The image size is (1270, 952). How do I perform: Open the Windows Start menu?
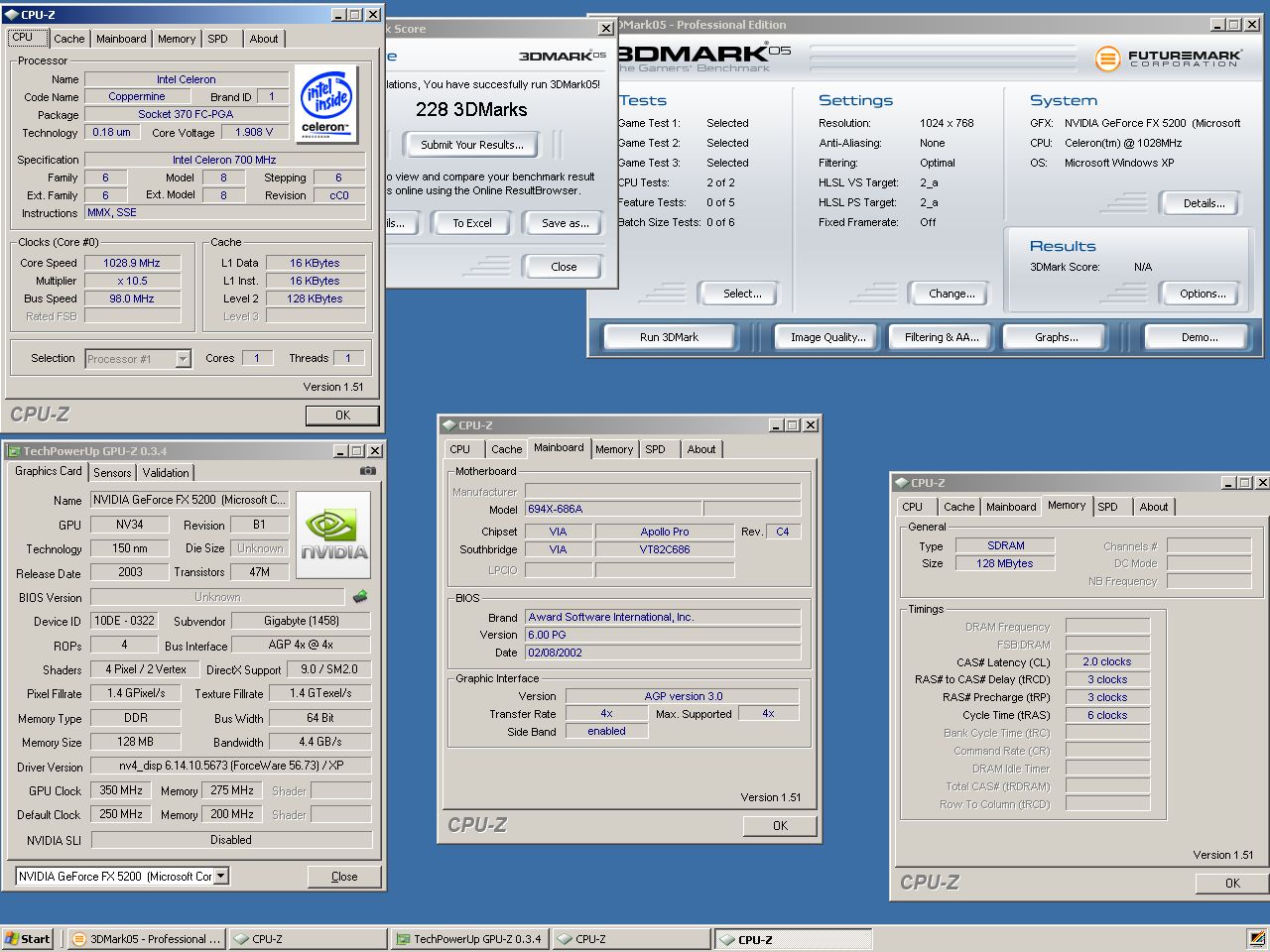point(27,939)
